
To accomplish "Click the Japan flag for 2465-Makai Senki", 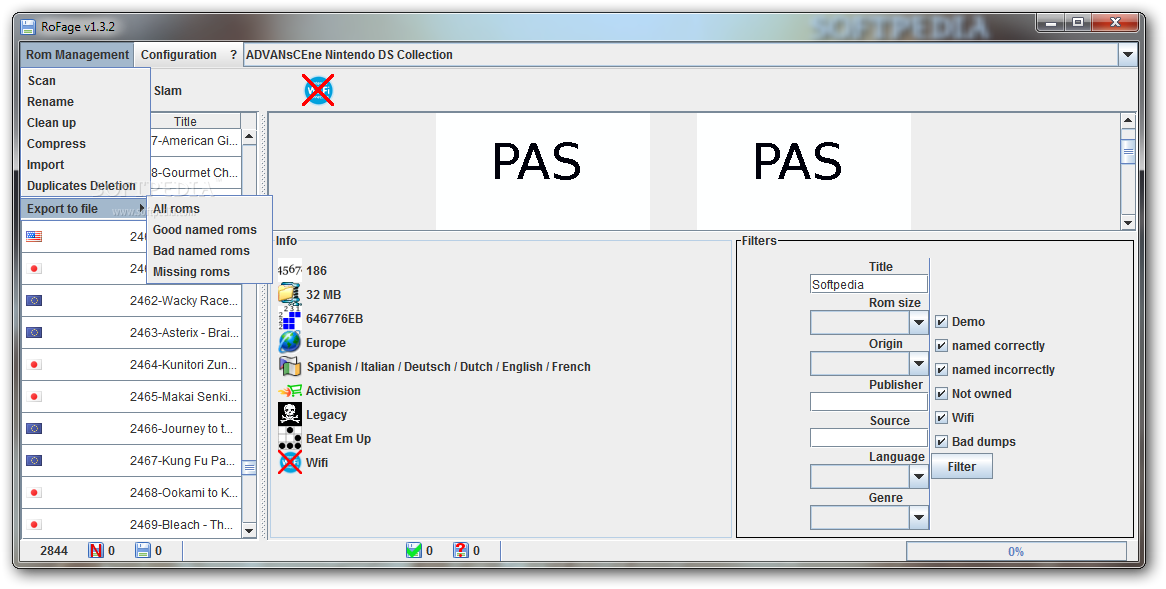I will 34,396.
